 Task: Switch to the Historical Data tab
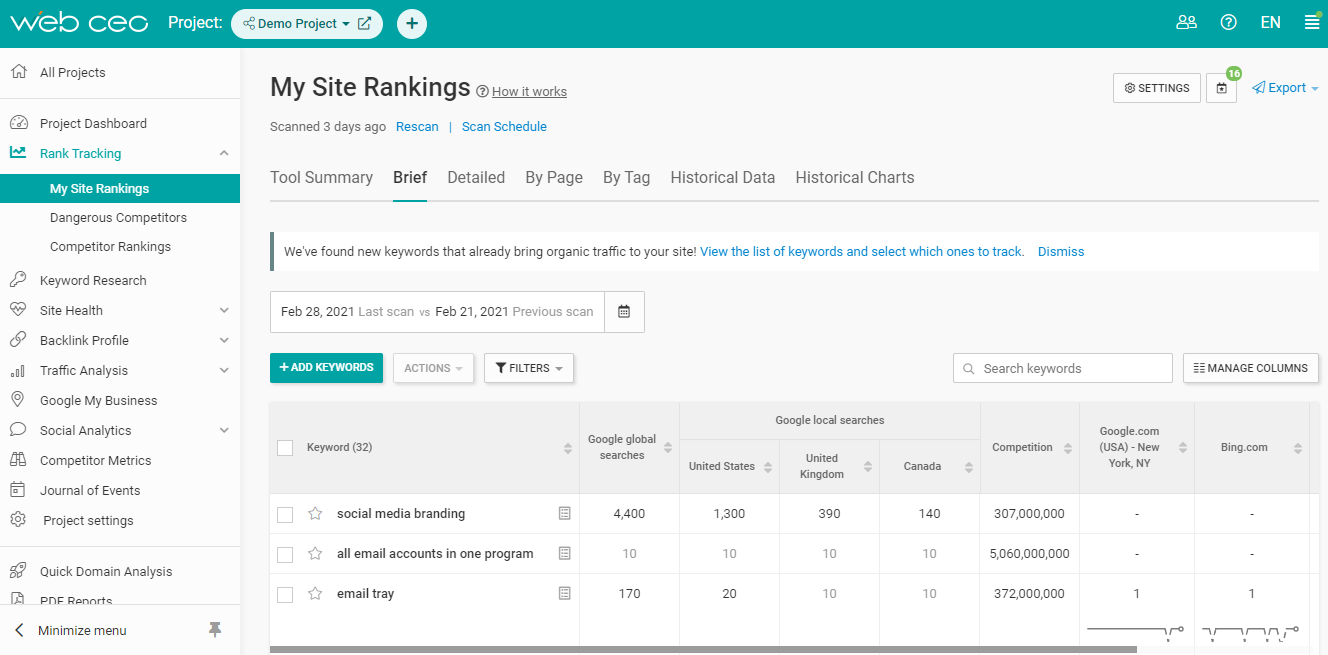coord(722,177)
